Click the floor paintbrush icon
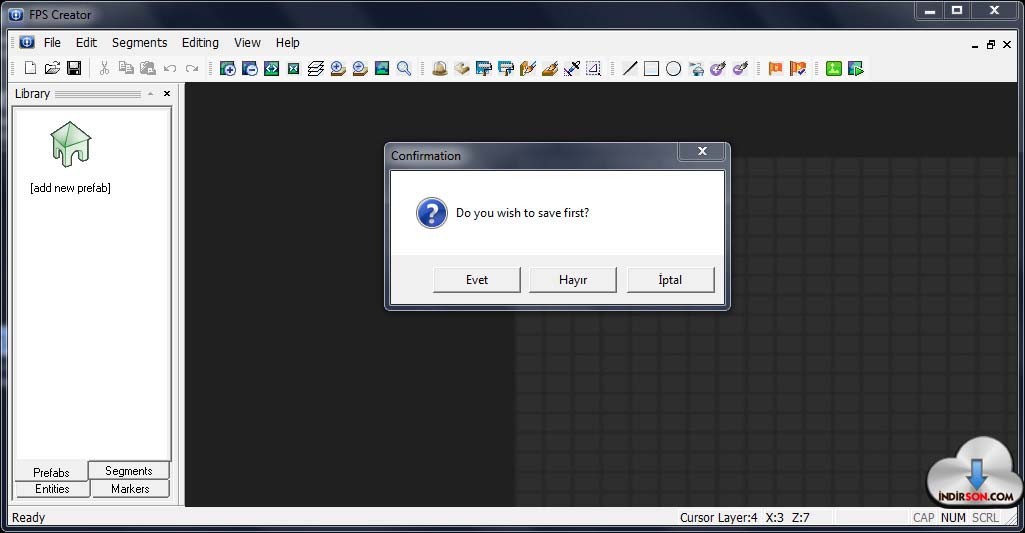Screen dimensions: 1025x533 pos(550,68)
